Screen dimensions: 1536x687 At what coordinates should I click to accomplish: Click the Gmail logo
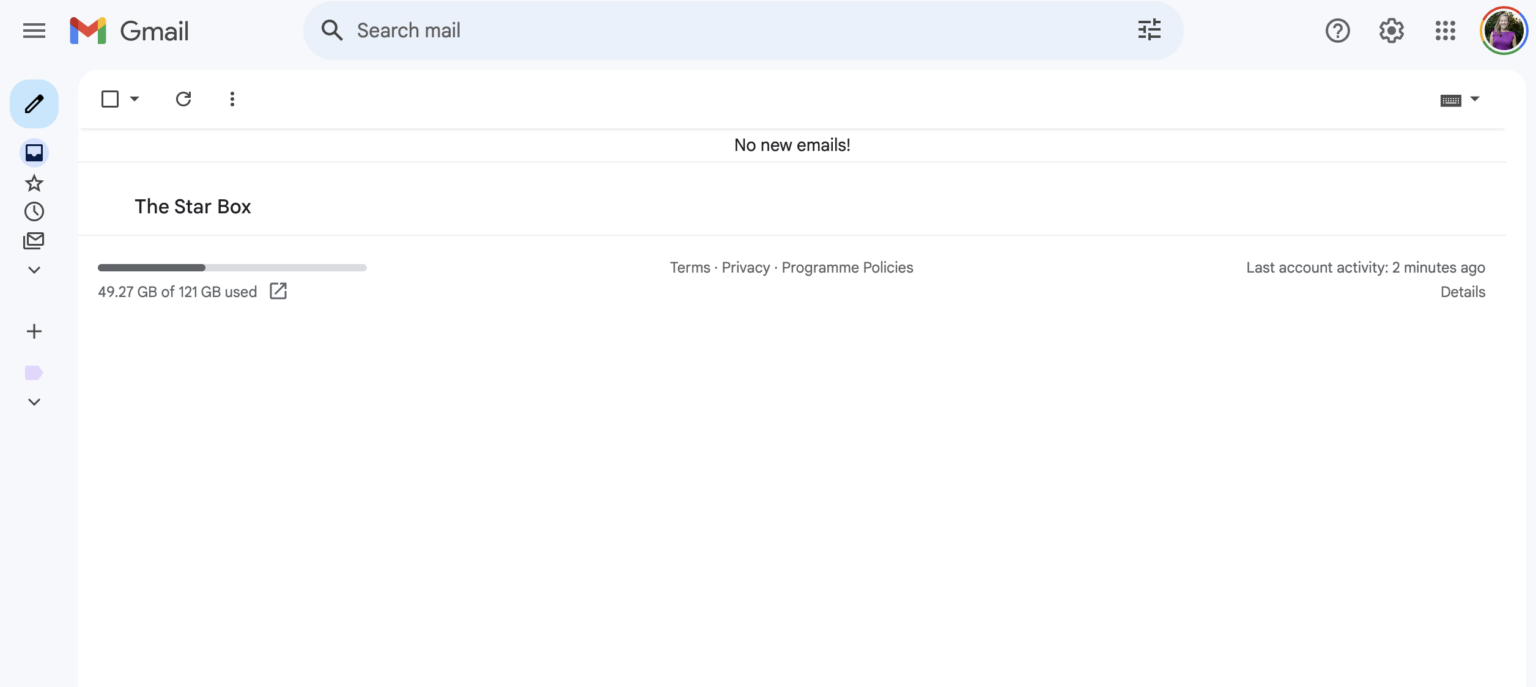[129, 31]
